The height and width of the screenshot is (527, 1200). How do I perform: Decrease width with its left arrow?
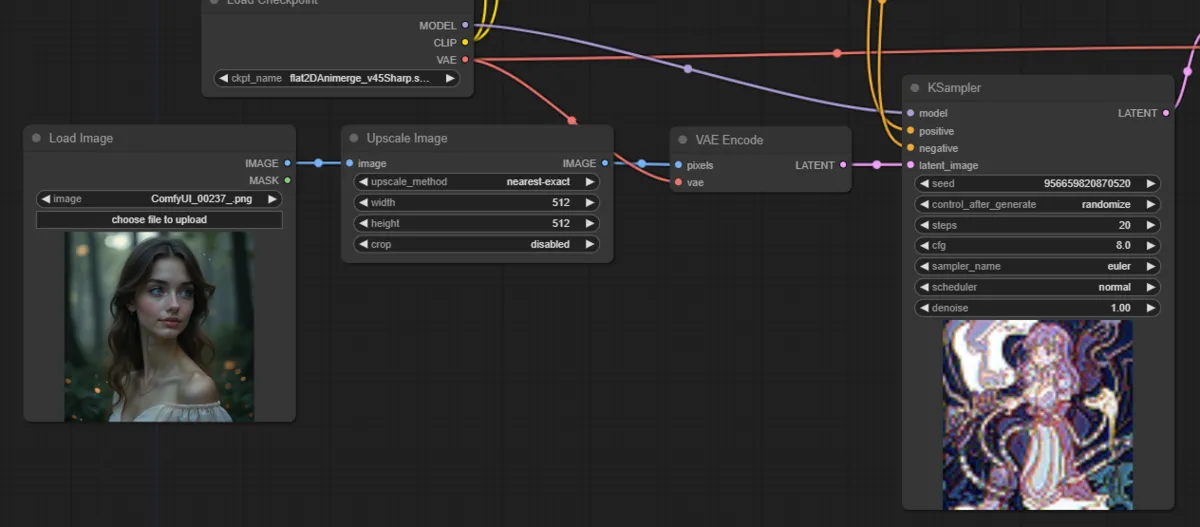364,203
